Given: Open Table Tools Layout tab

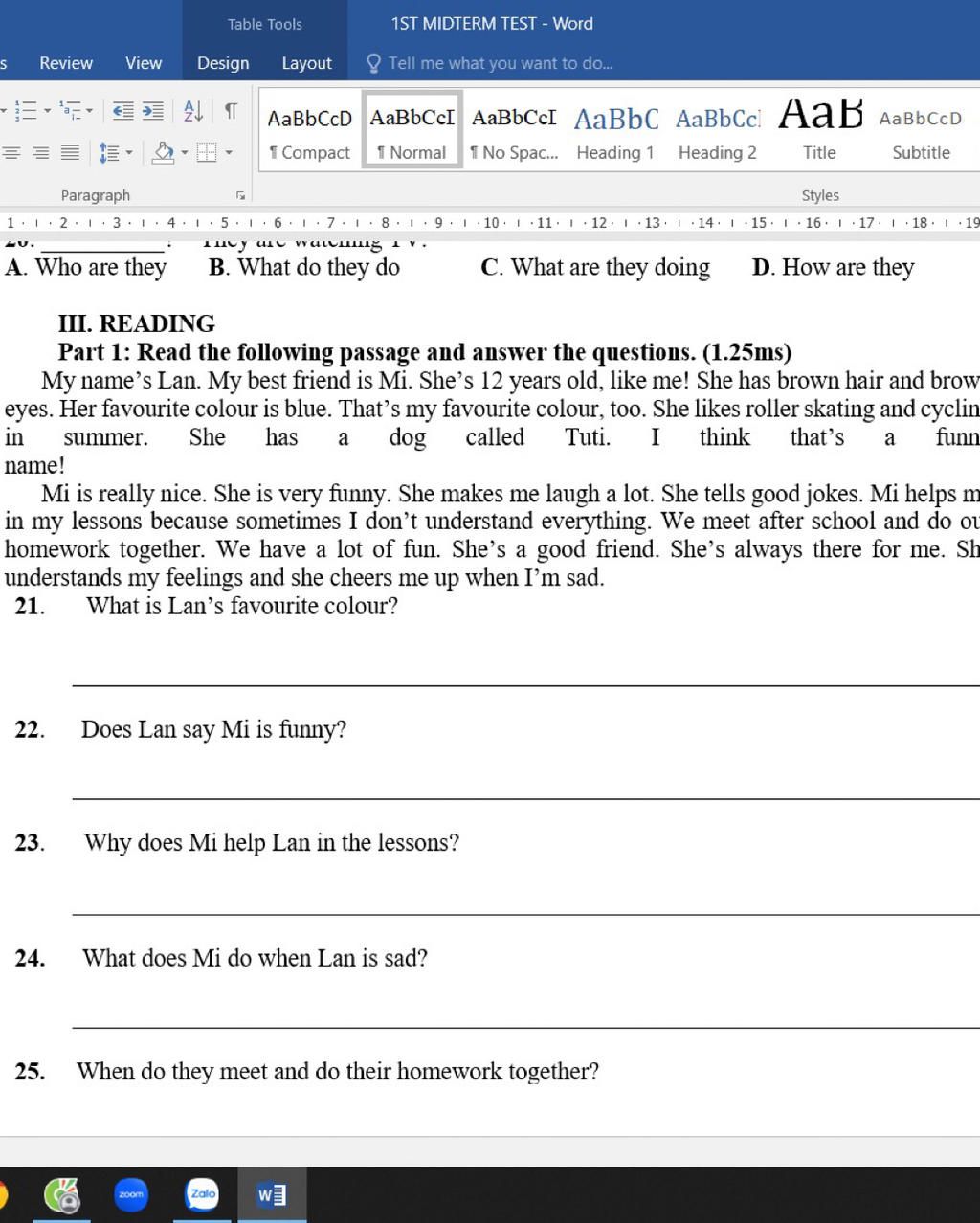Looking at the screenshot, I should point(306,63).
